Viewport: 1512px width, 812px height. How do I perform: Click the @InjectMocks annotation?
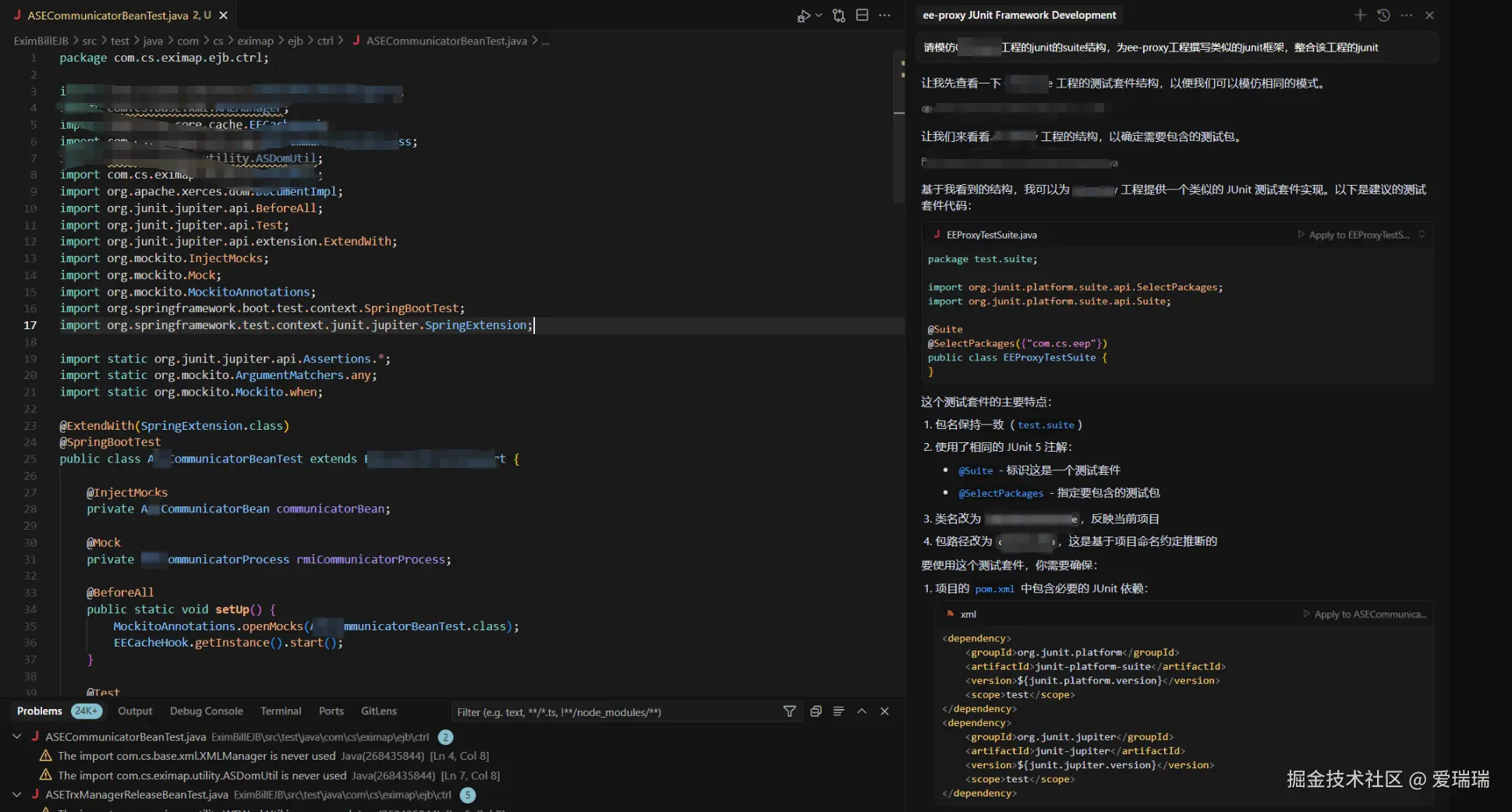click(127, 493)
